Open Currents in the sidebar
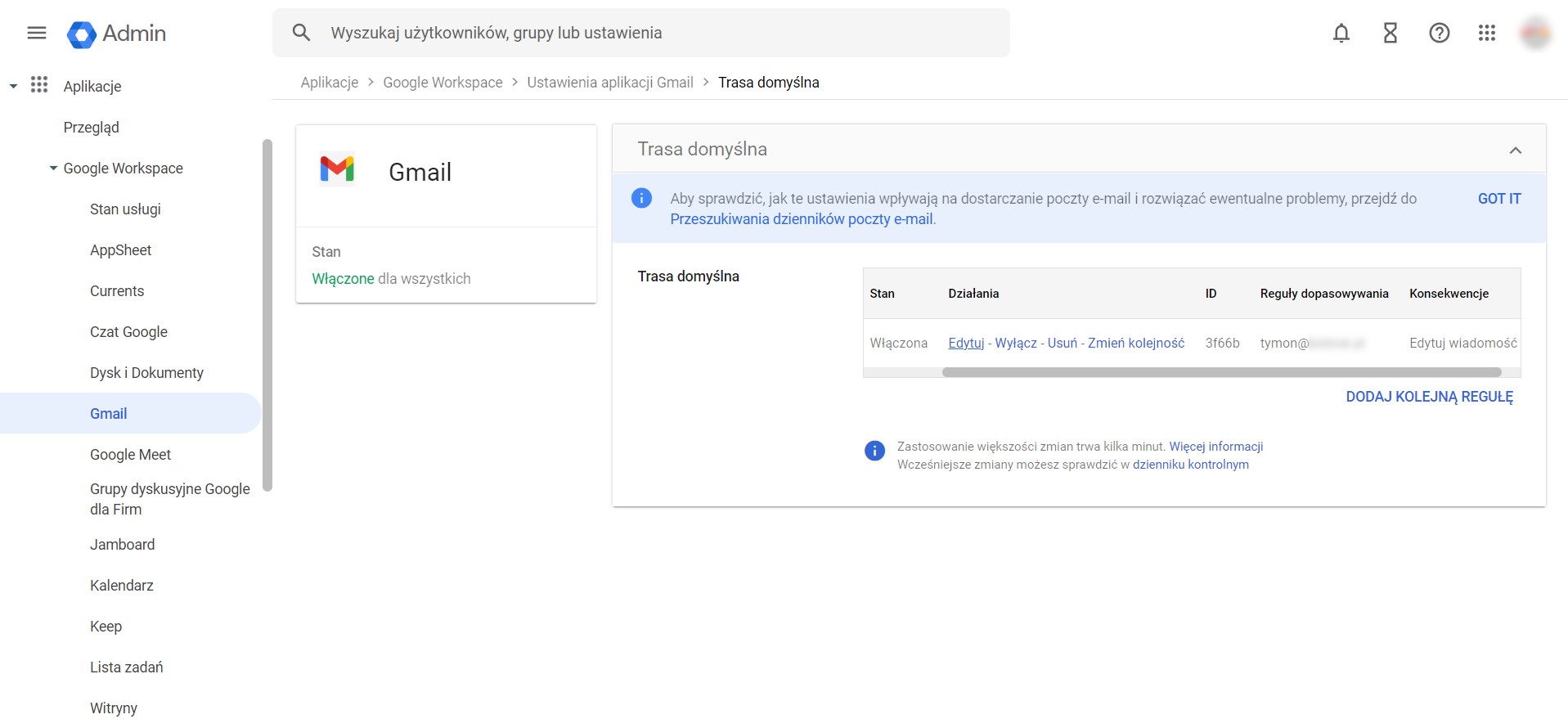The image size is (1568, 728). [x=117, y=291]
